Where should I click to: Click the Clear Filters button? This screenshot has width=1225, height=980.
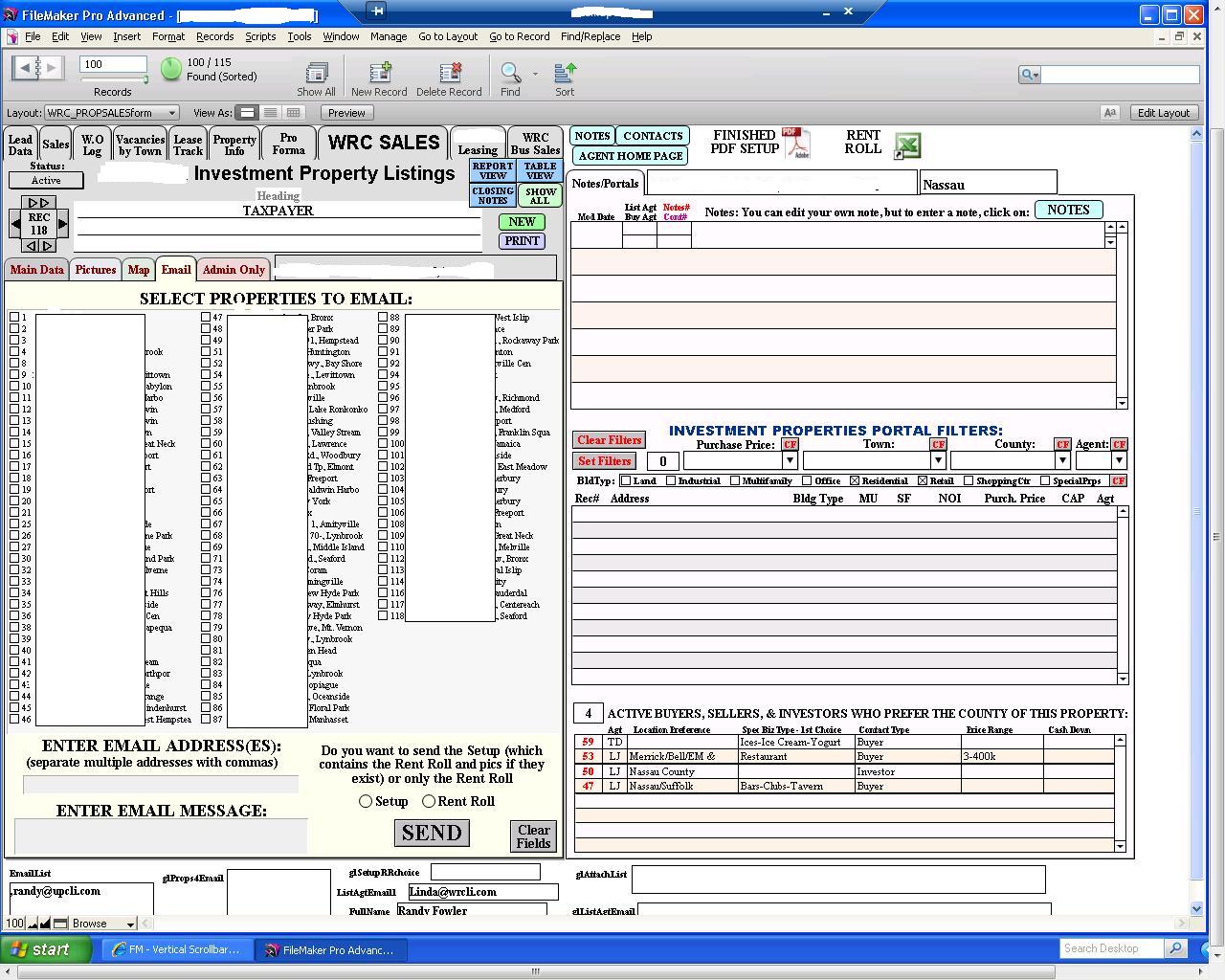[x=609, y=440]
